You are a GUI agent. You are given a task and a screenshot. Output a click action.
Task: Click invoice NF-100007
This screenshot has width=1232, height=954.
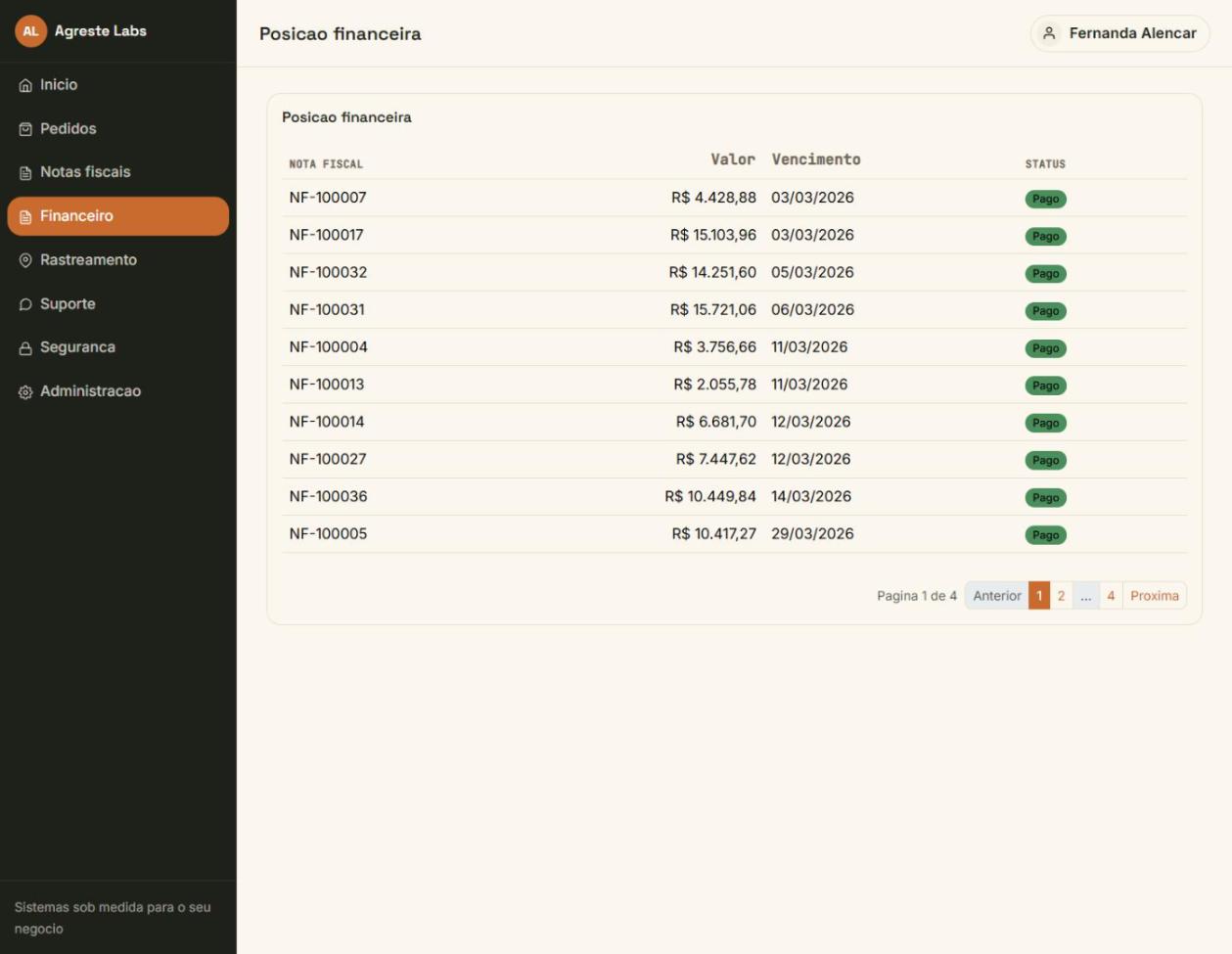point(328,198)
